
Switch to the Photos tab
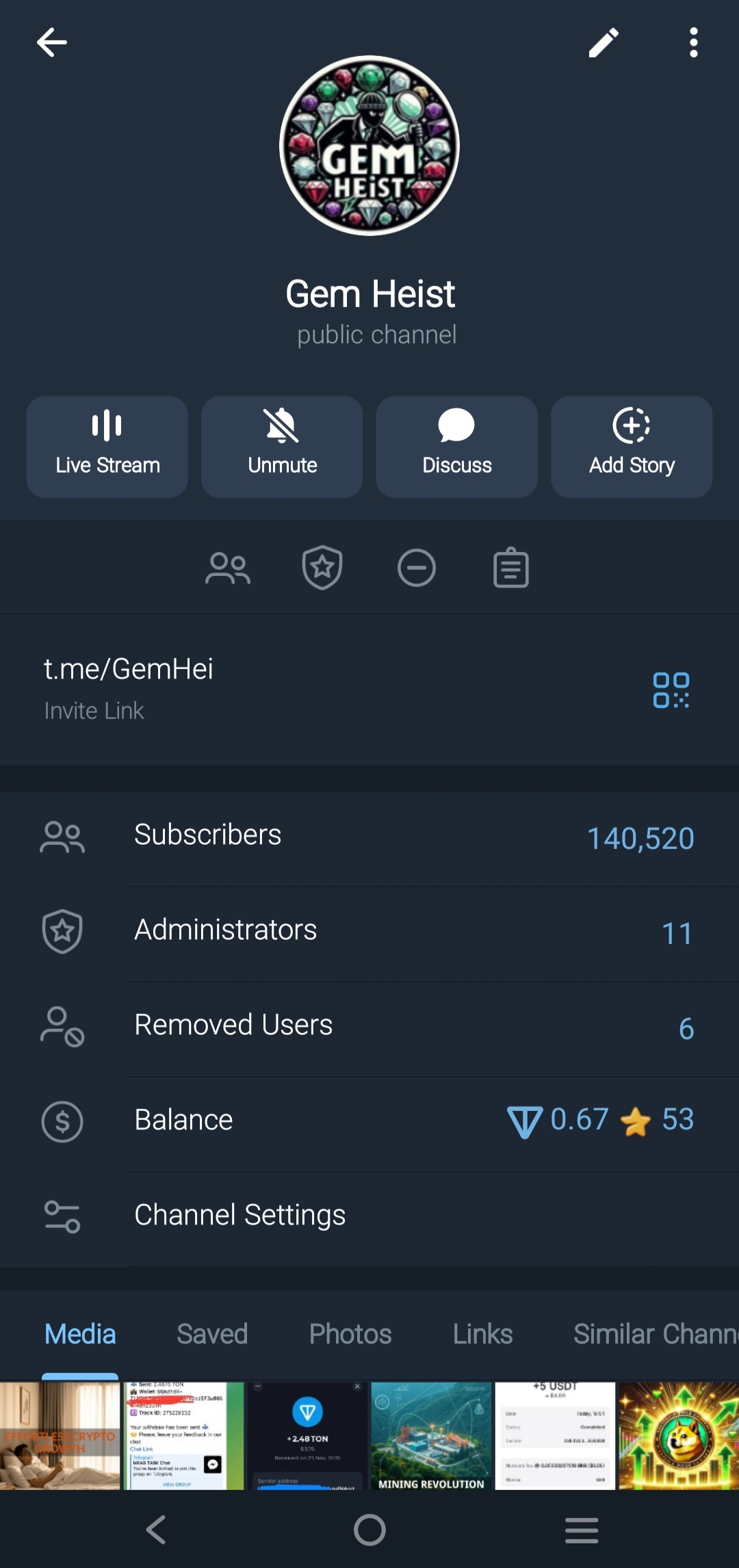pos(350,1334)
